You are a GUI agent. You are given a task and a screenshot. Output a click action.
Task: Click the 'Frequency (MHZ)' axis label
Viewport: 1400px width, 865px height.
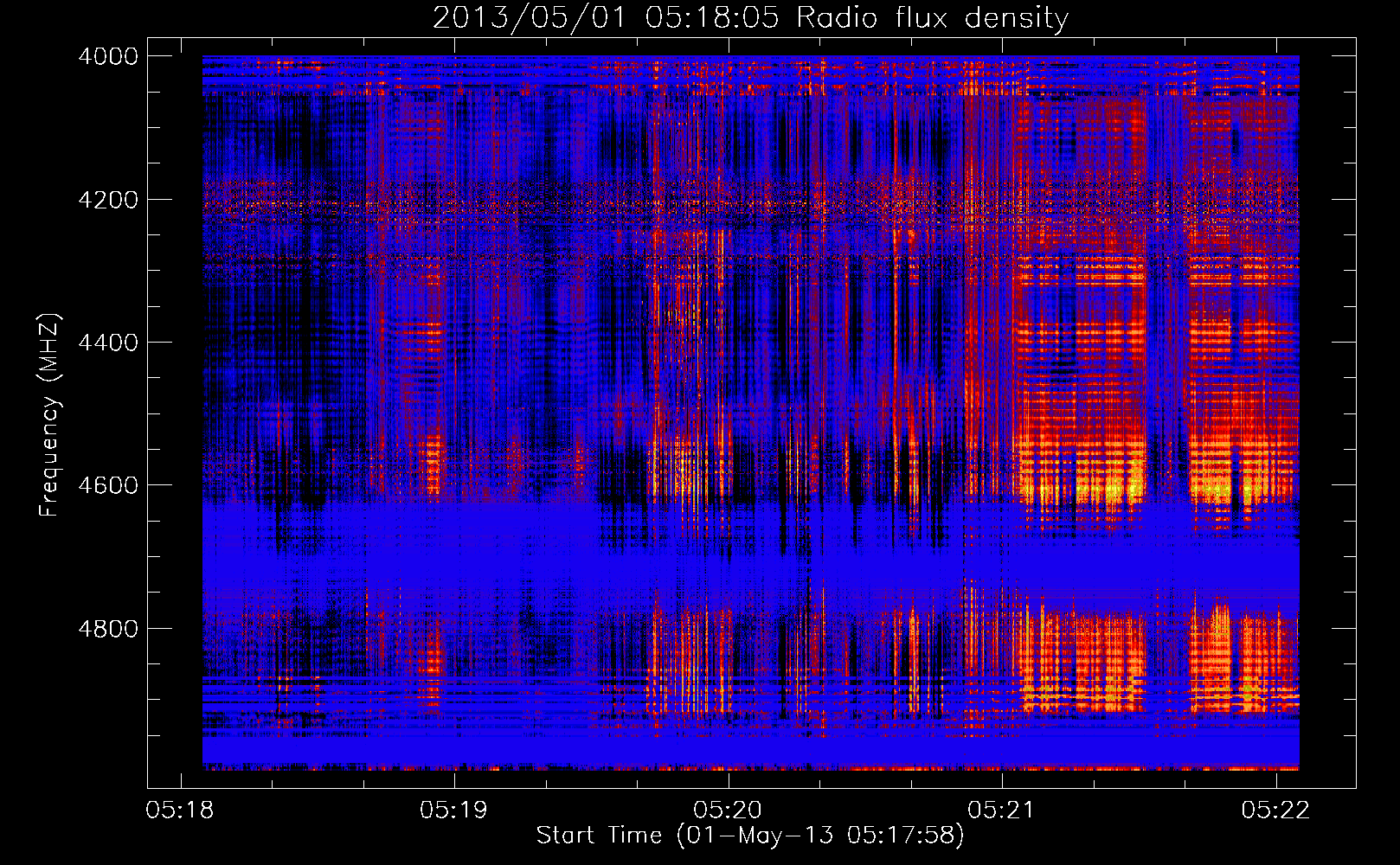(49, 415)
